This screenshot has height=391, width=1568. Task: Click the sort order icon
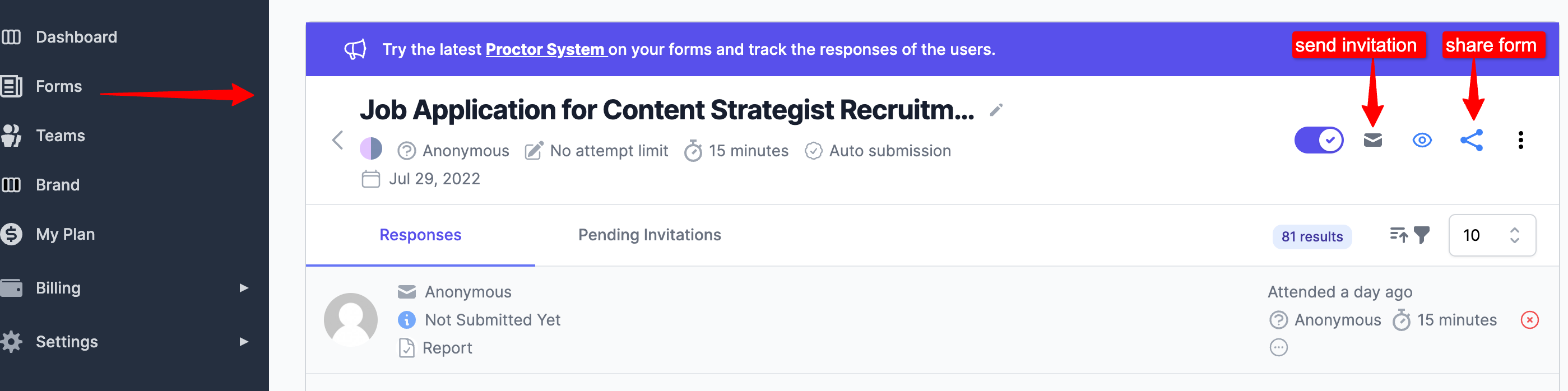tap(1398, 235)
